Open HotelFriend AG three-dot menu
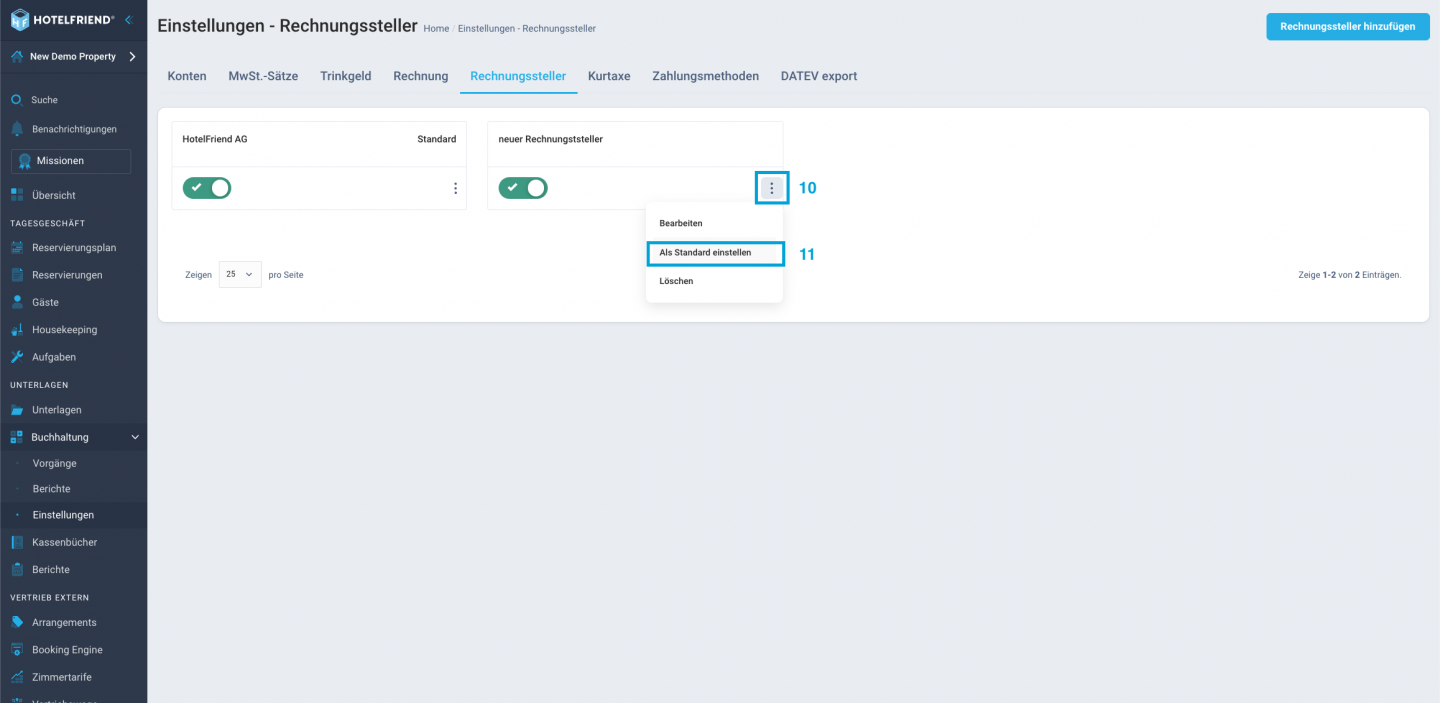This screenshot has width=1440, height=703. click(x=455, y=188)
